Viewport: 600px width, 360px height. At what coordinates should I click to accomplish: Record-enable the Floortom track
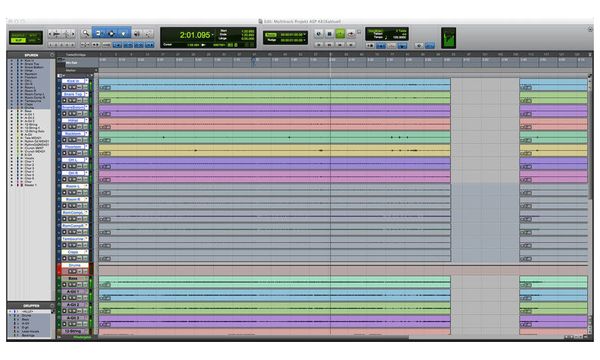64,153
